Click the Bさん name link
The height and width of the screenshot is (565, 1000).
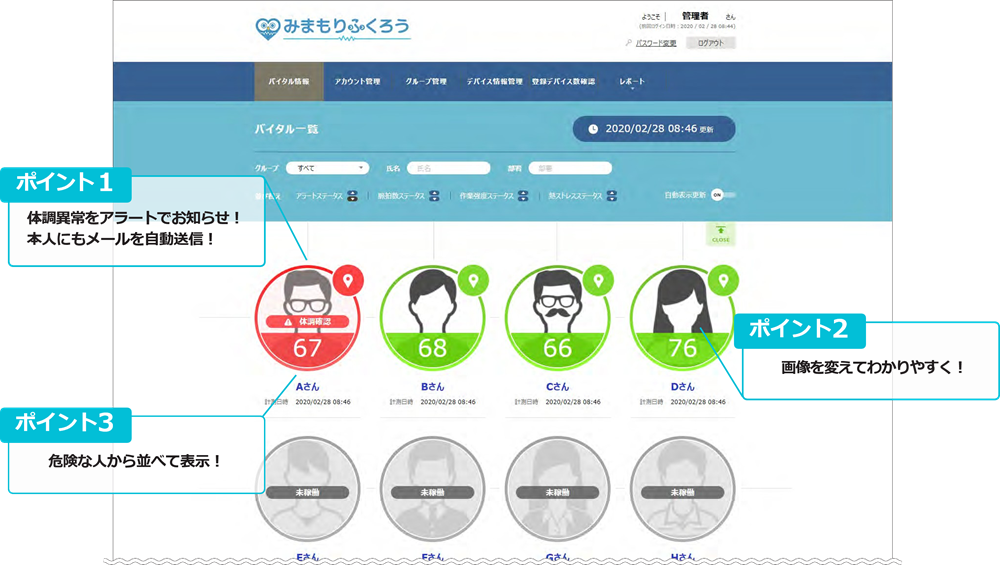tap(432, 386)
